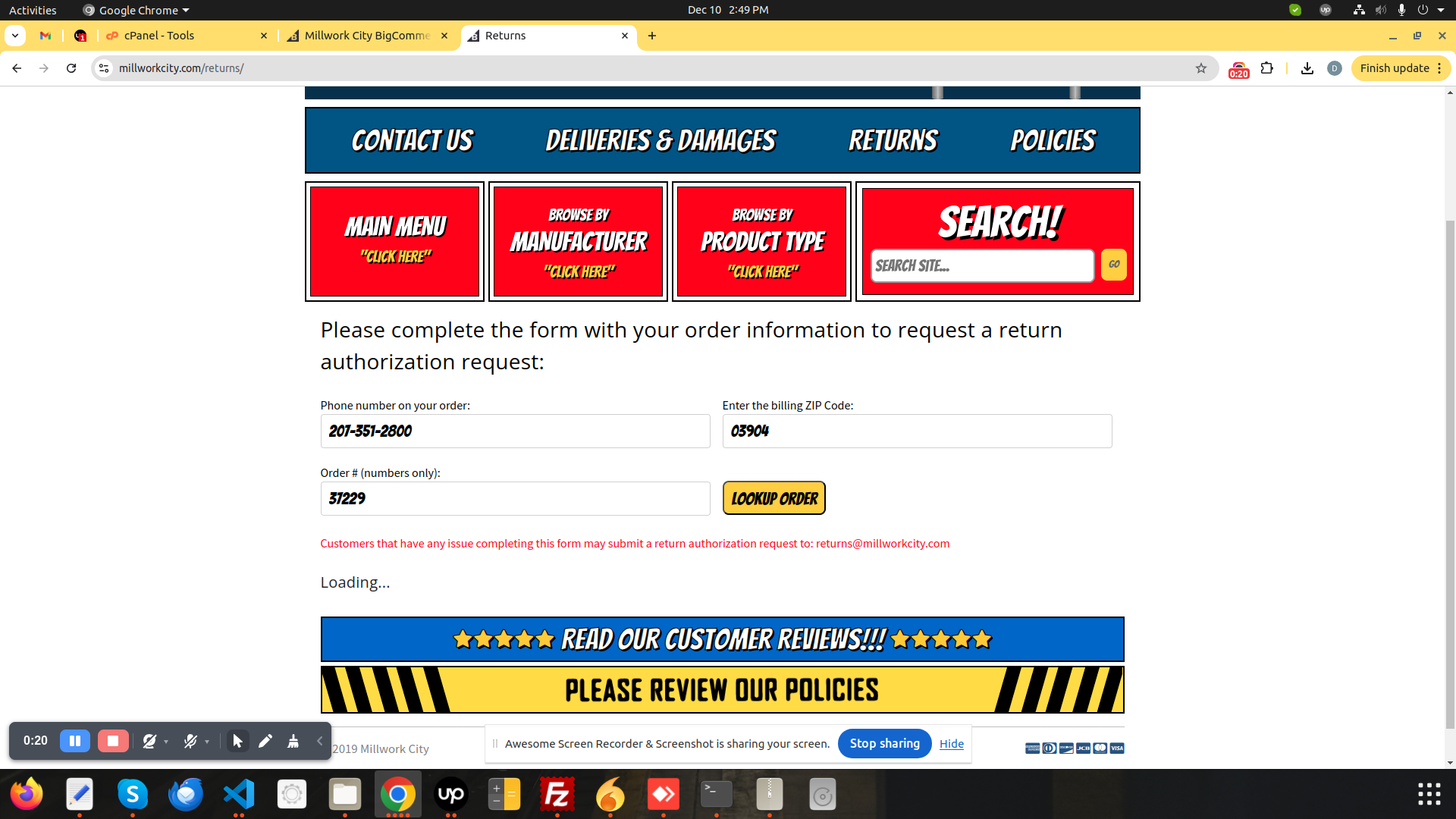The image size is (1456, 819).
Task: Click the Finish update button
Action: tap(1401, 68)
